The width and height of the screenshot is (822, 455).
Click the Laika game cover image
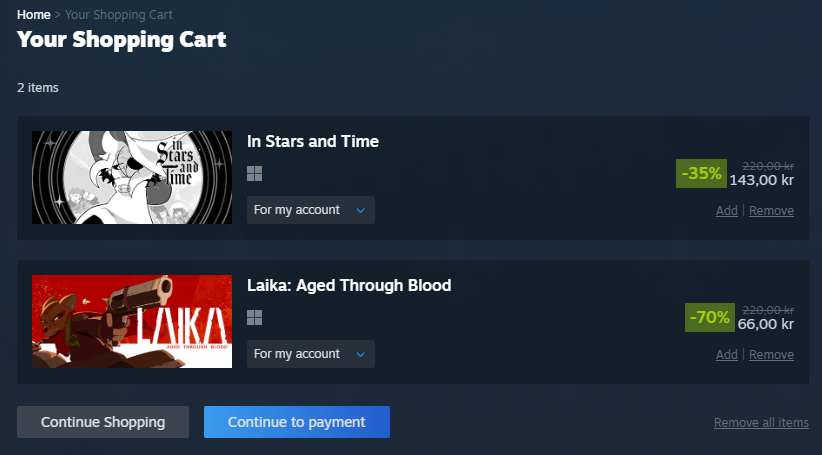(x=132, y=321)
